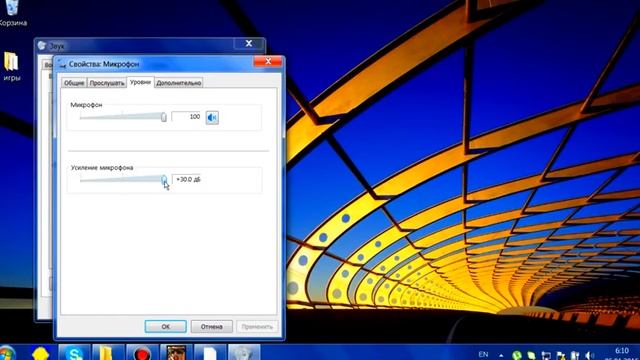
Task: Switch to the Общие tab
Action: click(x=74, y=83)
